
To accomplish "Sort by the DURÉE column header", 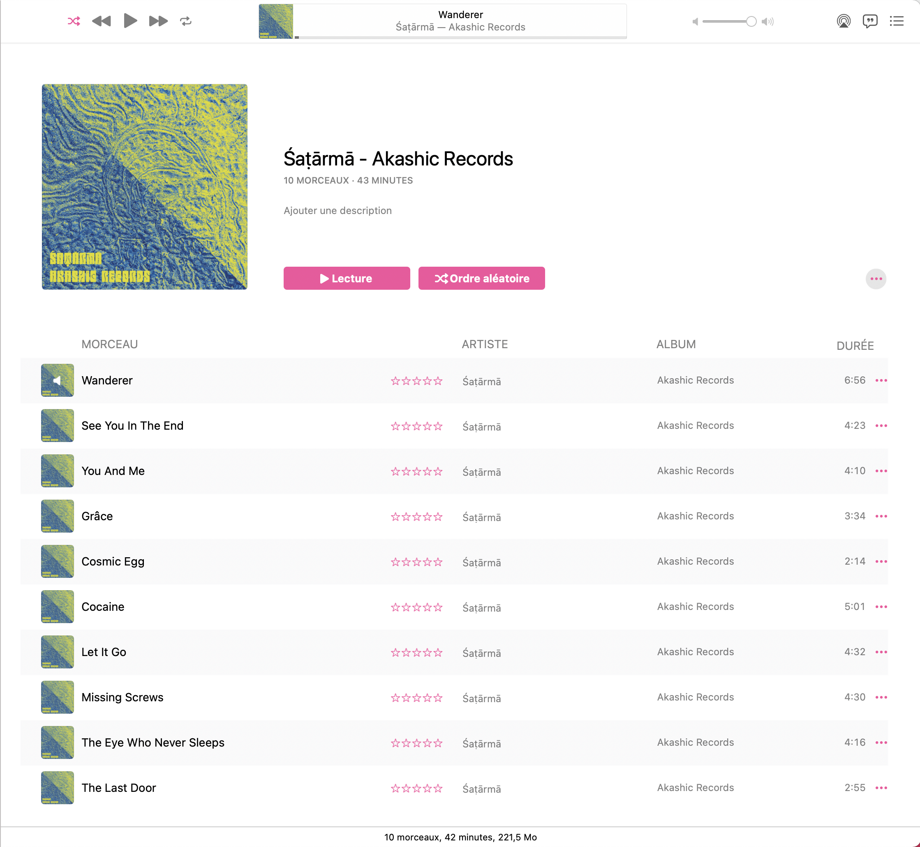I will 854,345.
